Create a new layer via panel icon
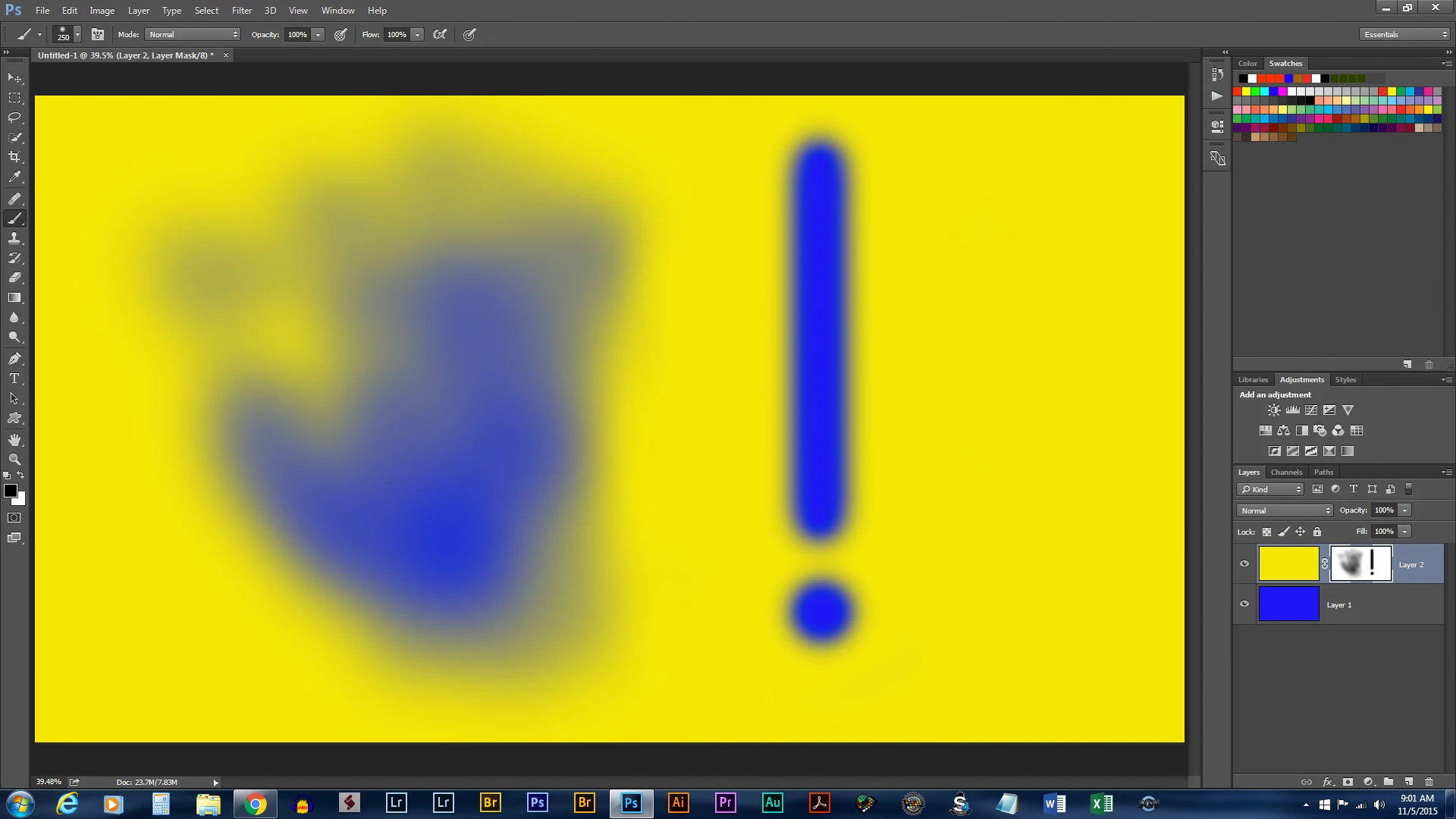This screenshot has width=1456, height=819. 1408,782
